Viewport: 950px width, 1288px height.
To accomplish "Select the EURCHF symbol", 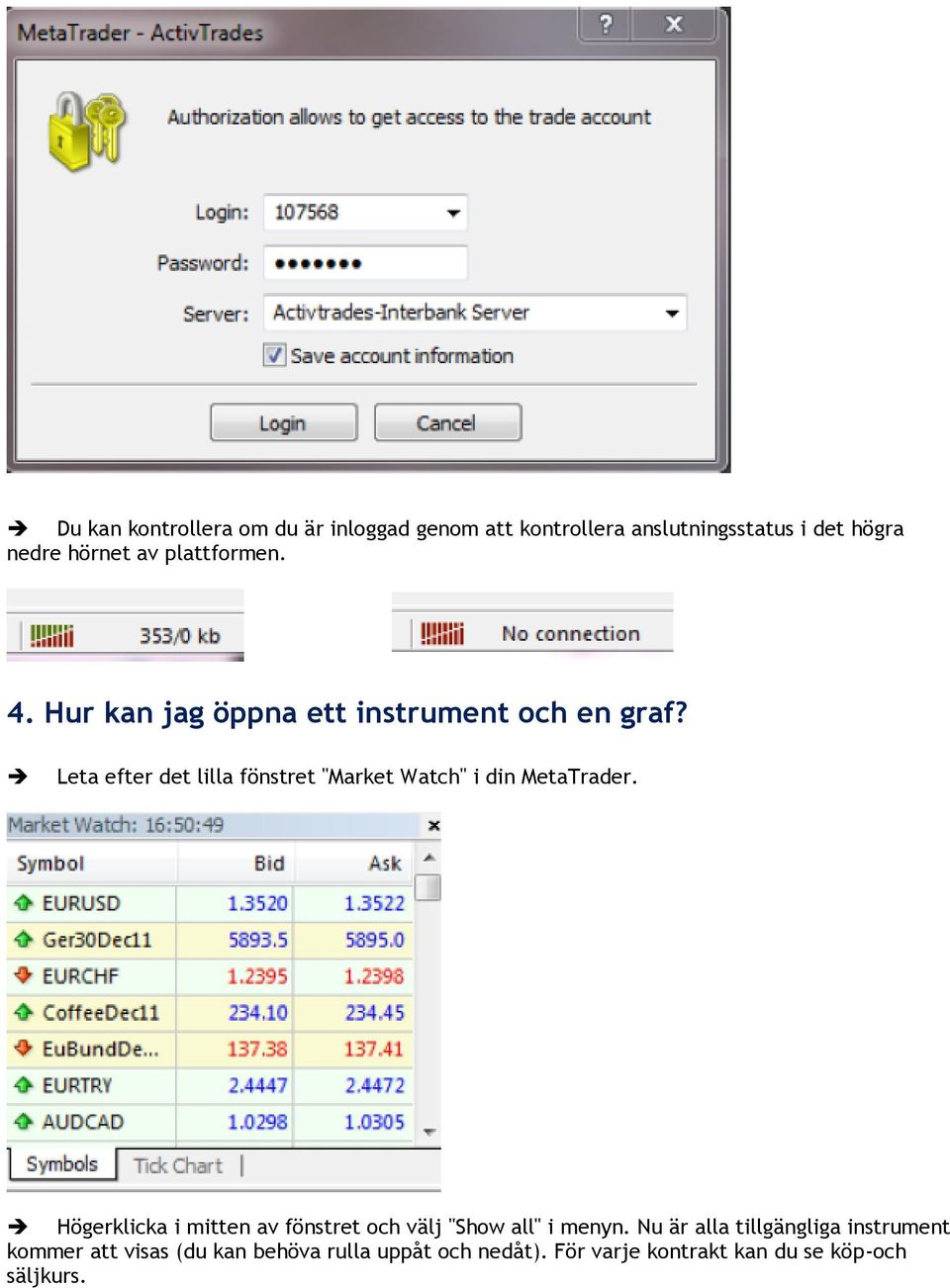I will [80, 976].
